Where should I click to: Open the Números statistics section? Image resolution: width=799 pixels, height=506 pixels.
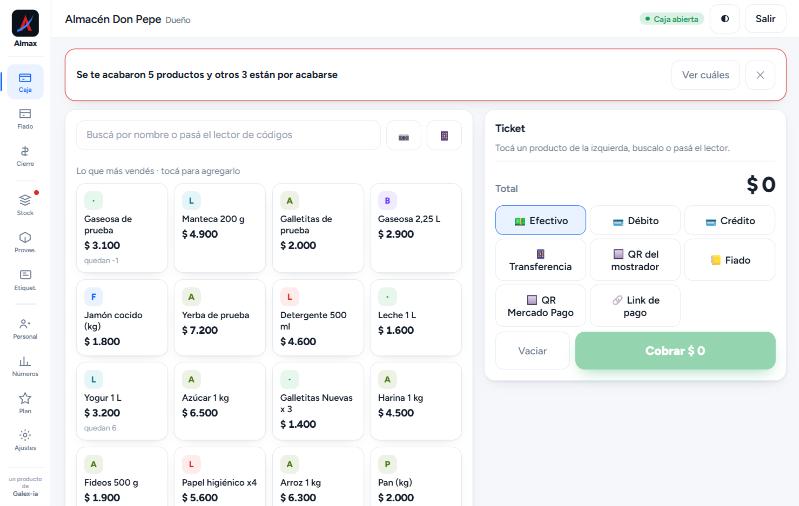click(25, 365)
